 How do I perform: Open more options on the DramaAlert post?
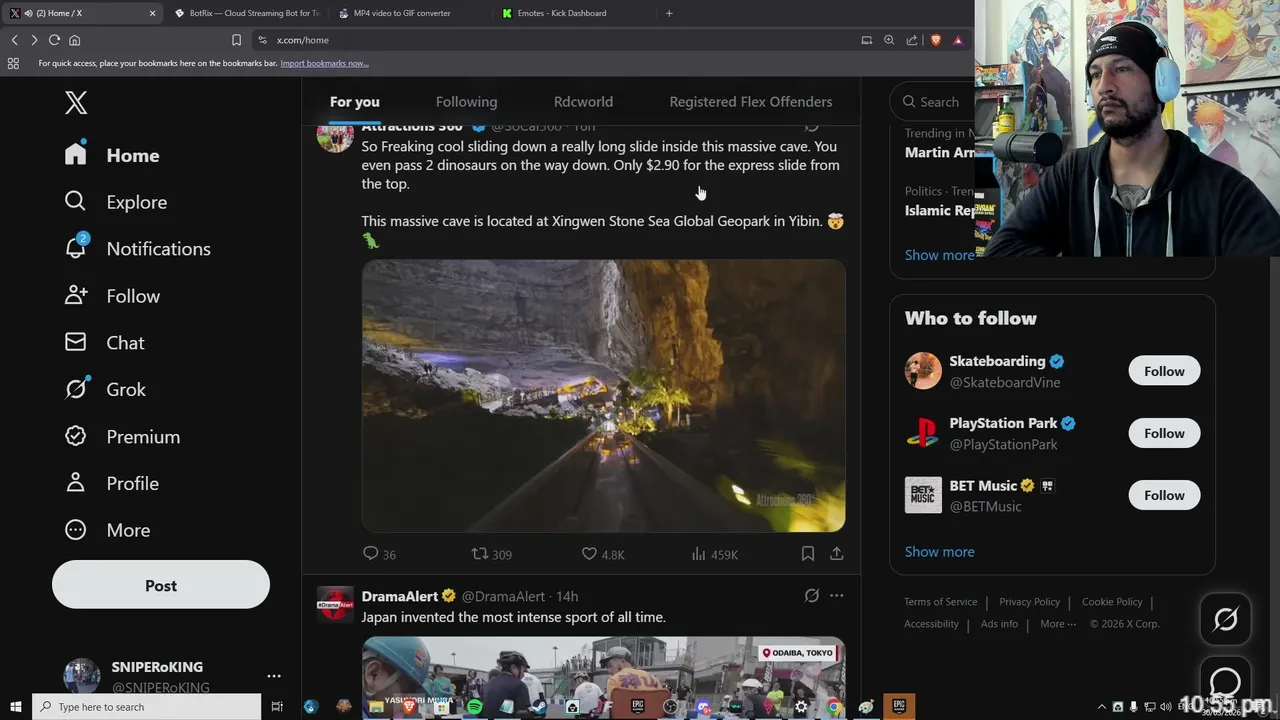pos(837,596)
